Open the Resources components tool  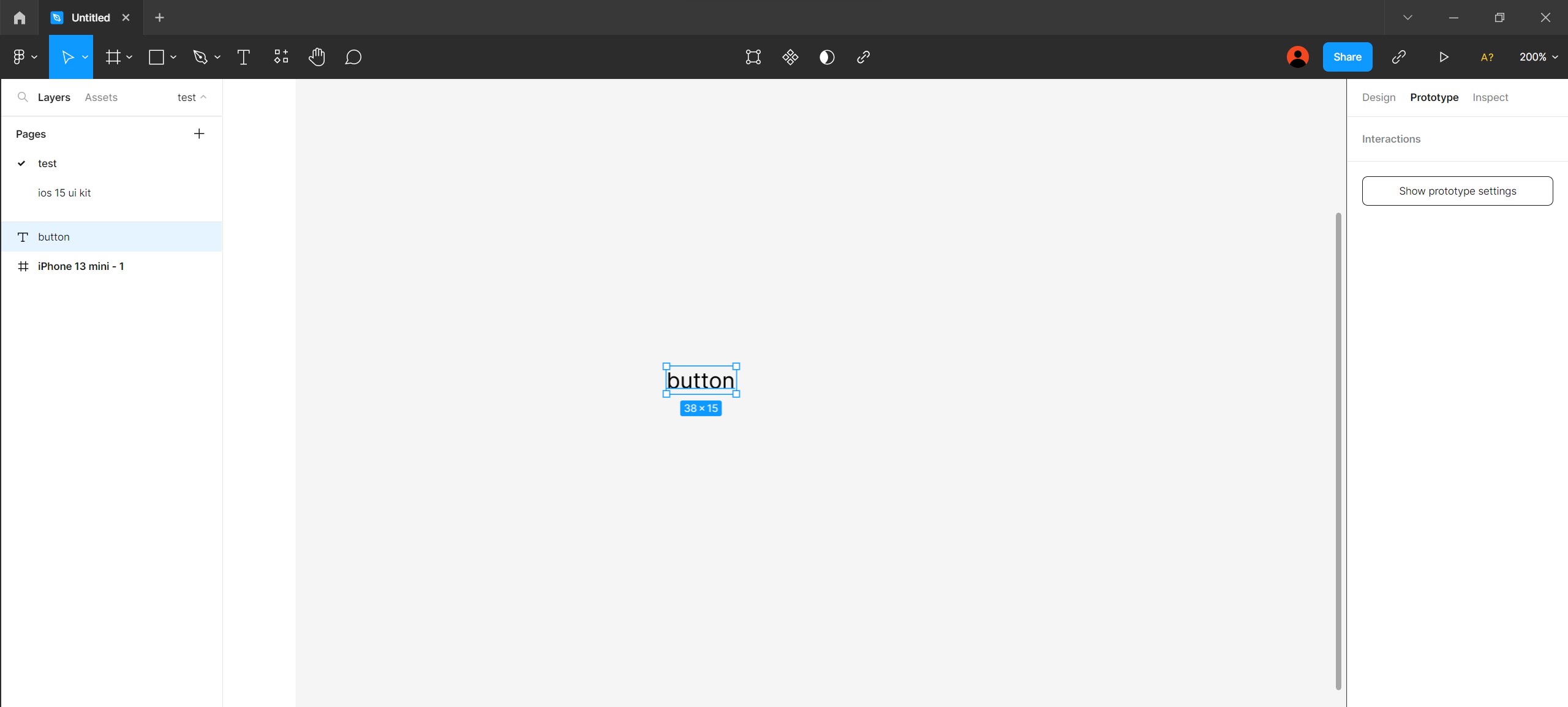[281, 57]
